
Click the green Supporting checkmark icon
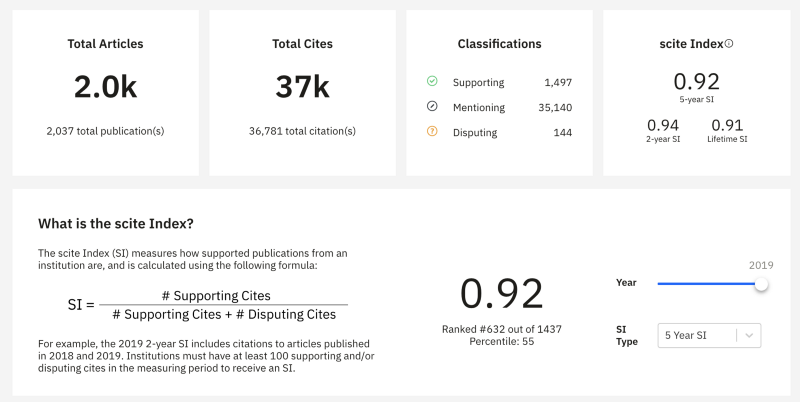click(x=432, y=82)
